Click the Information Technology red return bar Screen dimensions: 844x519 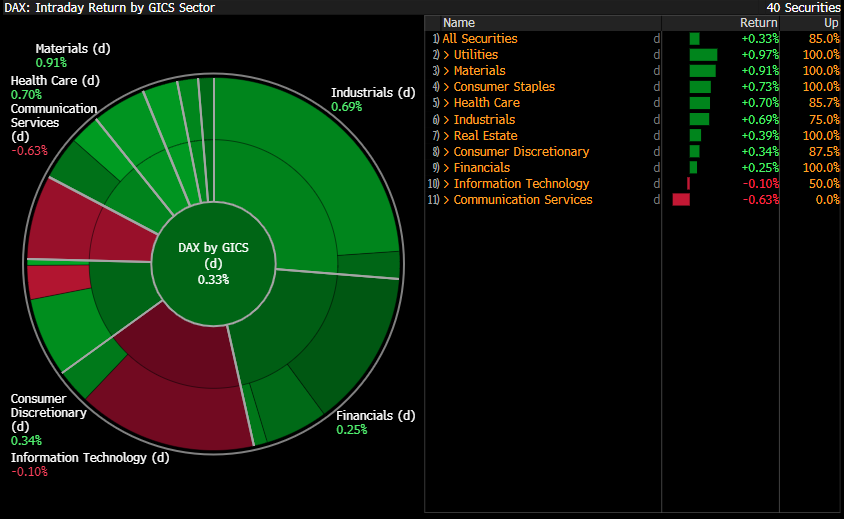coord(688,184)
